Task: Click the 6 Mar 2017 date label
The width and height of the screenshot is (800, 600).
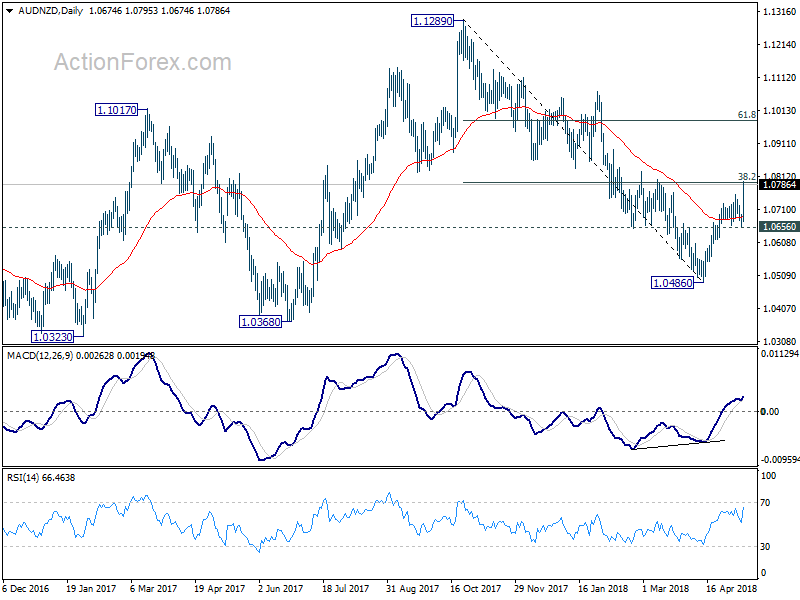Action: pos(154,589)
